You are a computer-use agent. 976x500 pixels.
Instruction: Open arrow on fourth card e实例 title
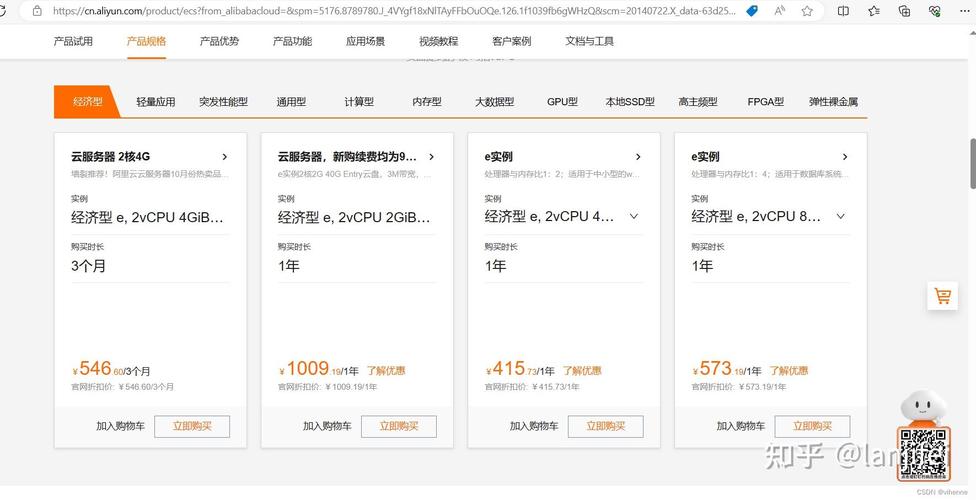click(845, 157)
